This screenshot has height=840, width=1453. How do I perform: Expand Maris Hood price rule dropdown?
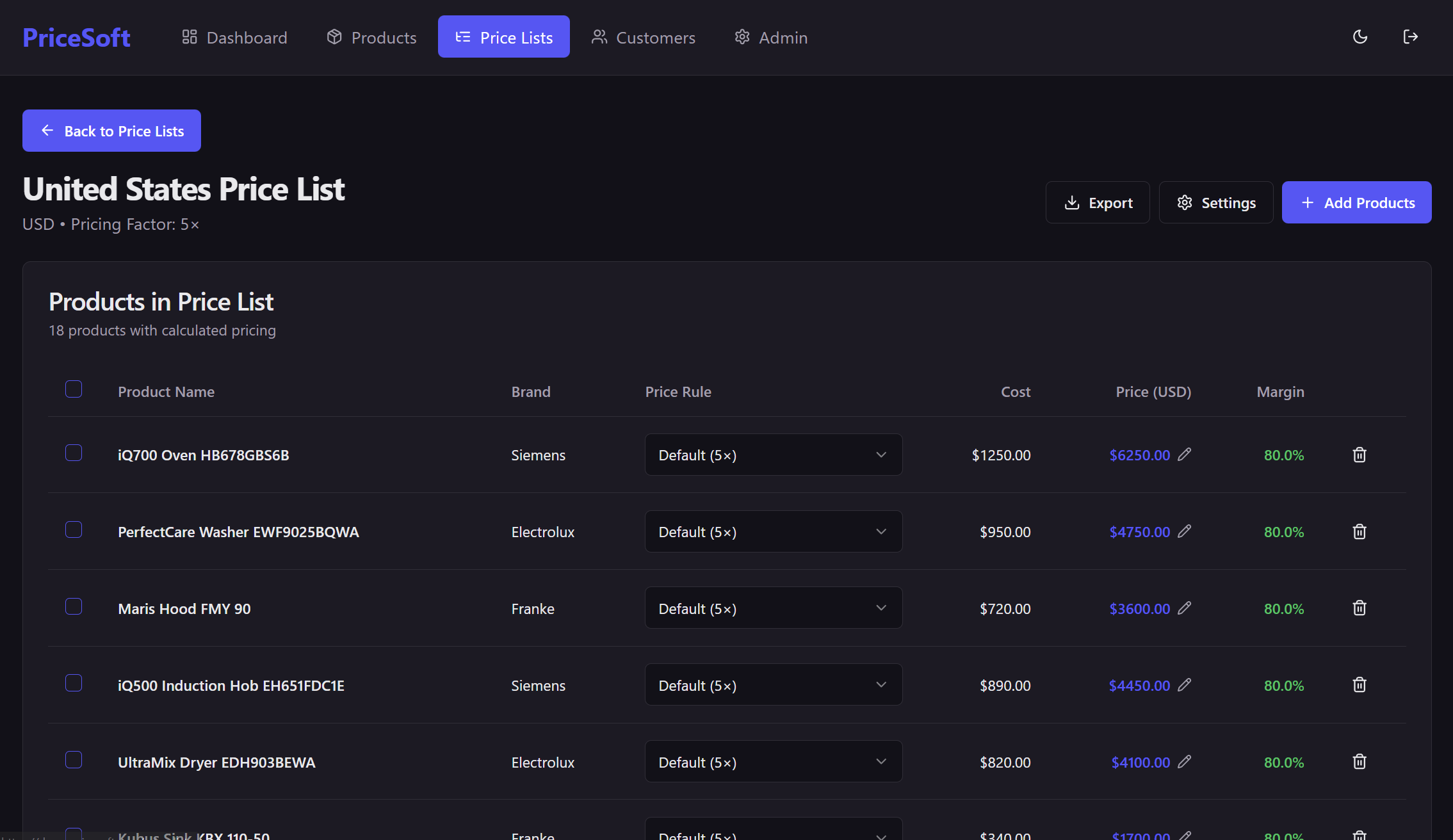[773, 608]
